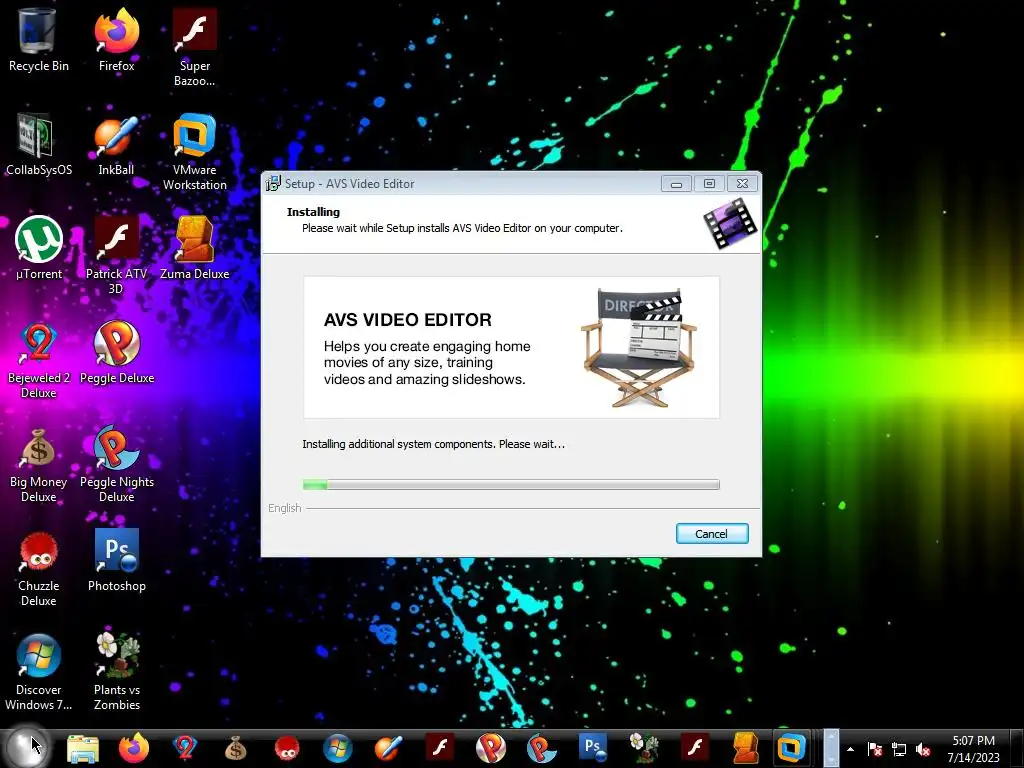
Task: Launch Firefox from the taskbar
Action: 133,748
